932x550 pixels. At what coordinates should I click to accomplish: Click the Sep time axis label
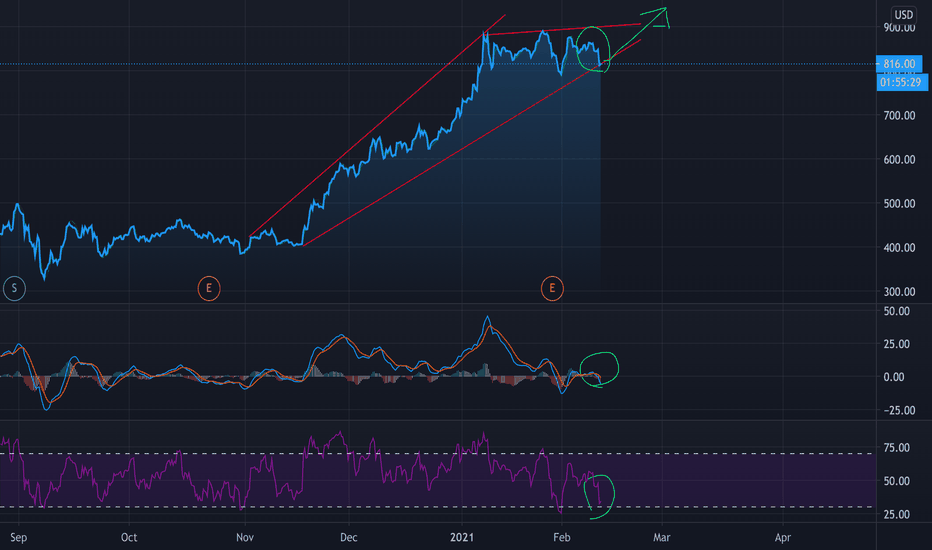pos(18,538)
